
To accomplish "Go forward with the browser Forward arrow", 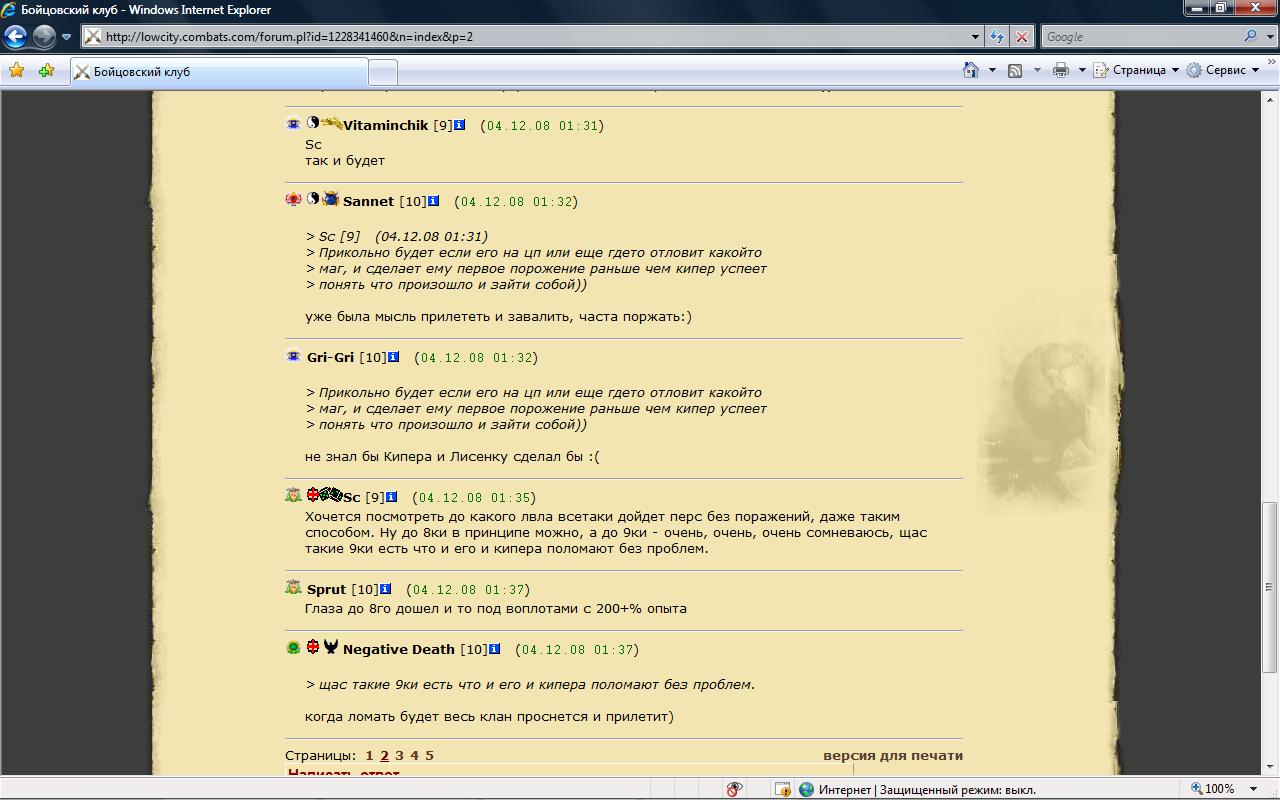I will click(x=44, y=37).
